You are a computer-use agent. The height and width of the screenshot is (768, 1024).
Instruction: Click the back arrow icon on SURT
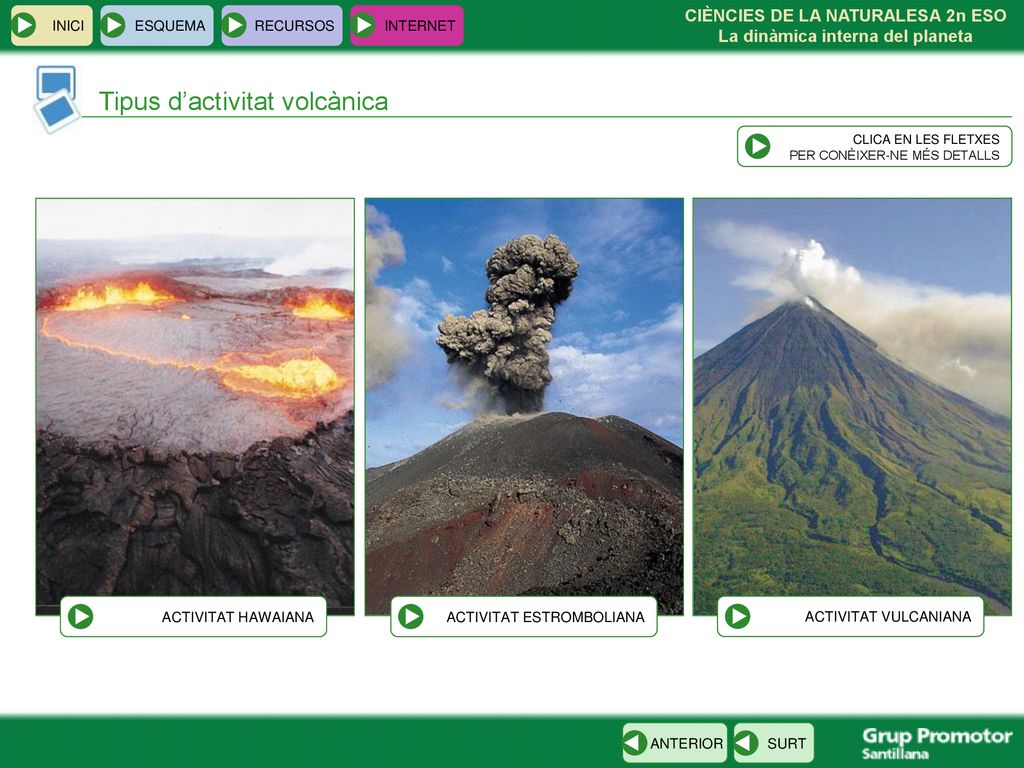[x=746, y=743]
